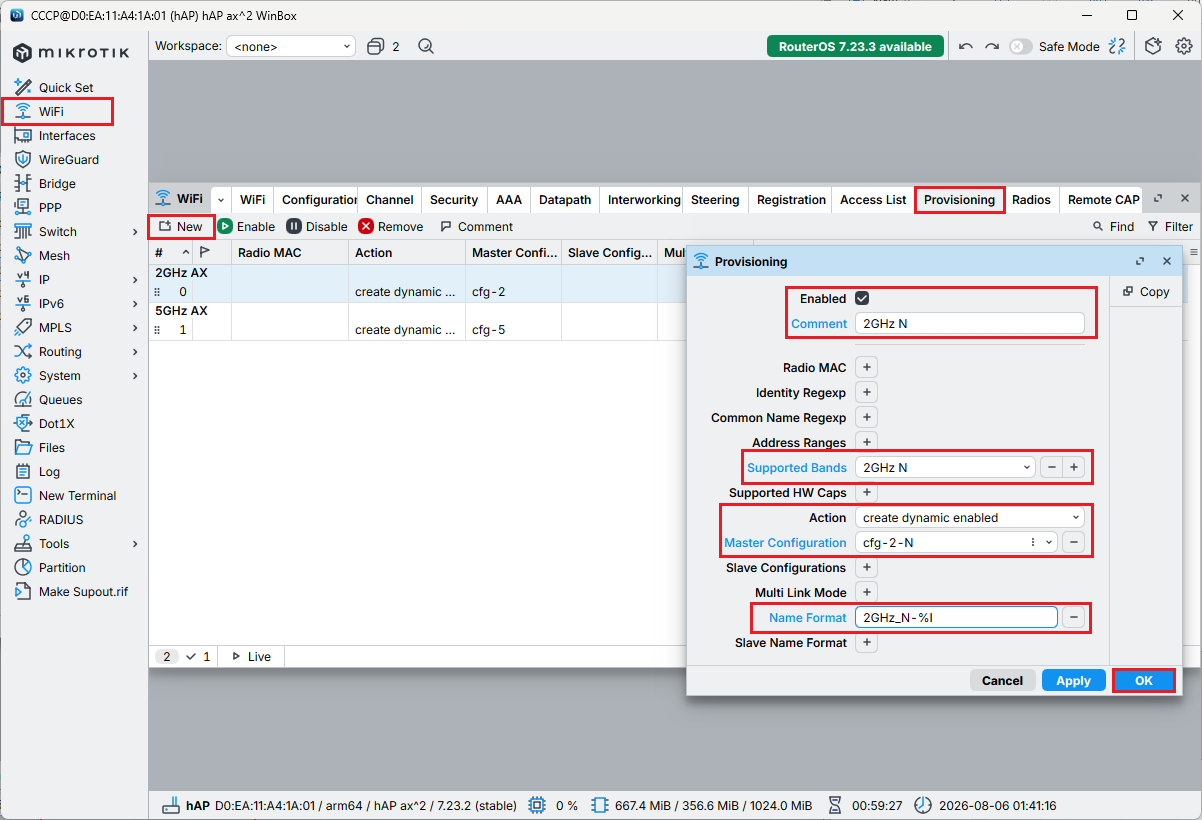Click the Remove button
This screenshot has width=1202, height=820.
(x=391, y=227)
